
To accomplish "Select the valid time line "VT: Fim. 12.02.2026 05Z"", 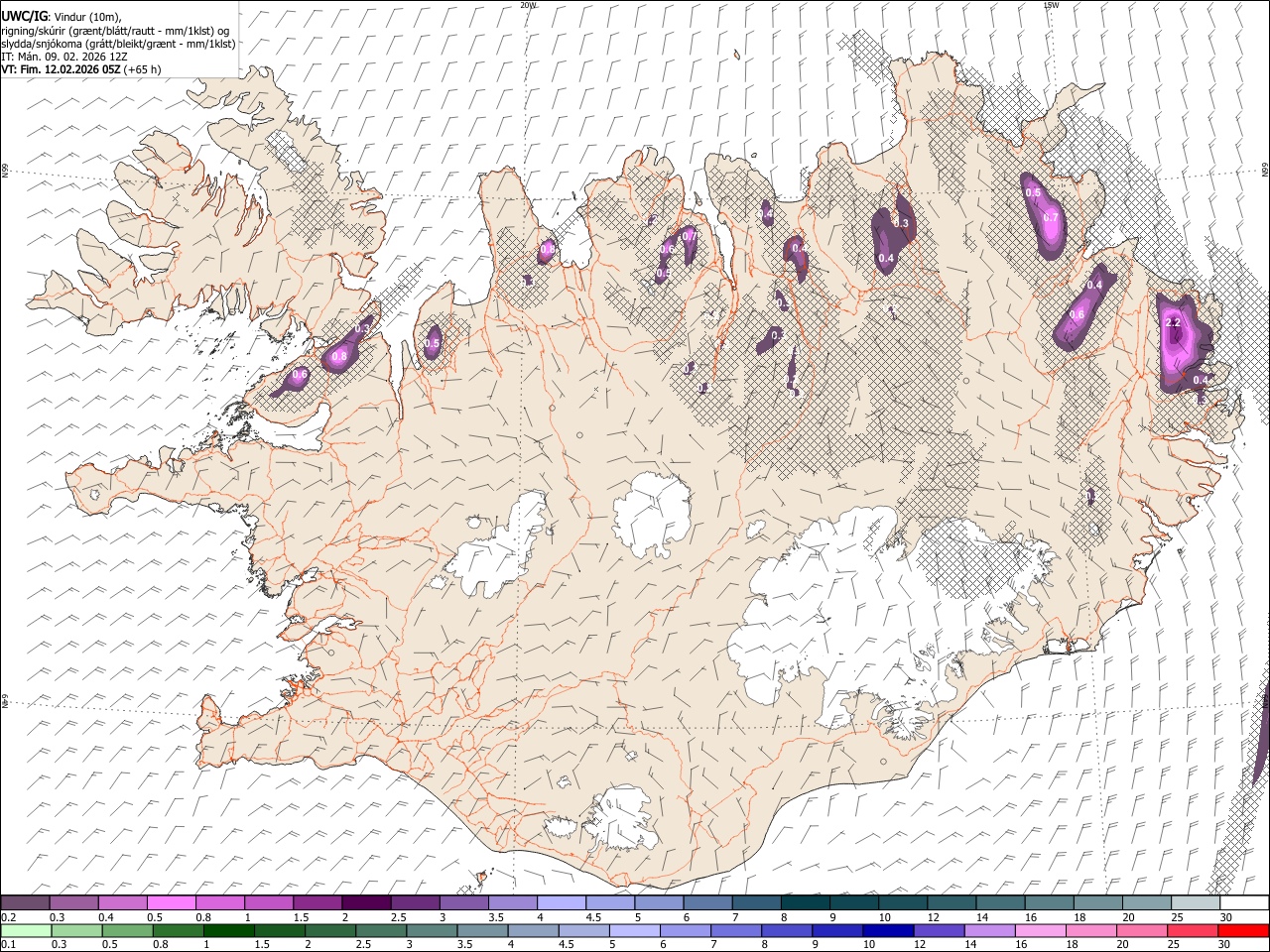I will click(x=61, y=69).
